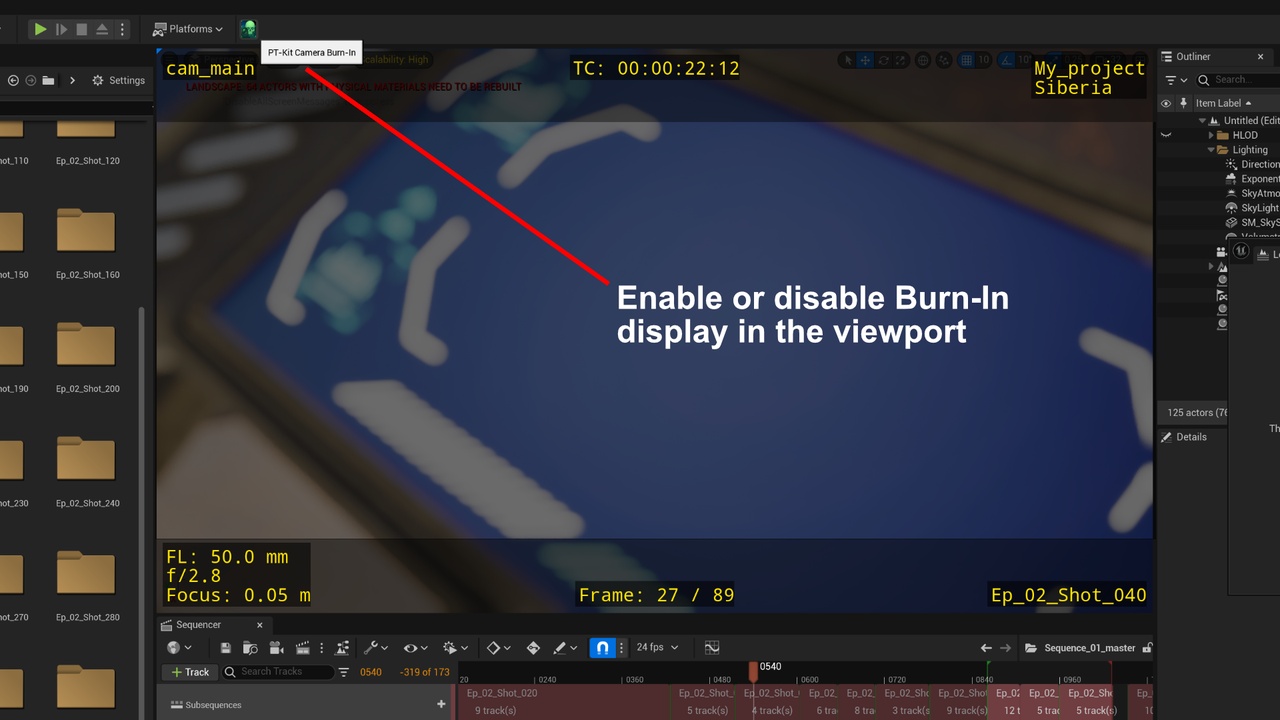The width and height of the screenshot is (1280, 720).
Task: Open the Platforms dropdown
Action: (188, 29)
